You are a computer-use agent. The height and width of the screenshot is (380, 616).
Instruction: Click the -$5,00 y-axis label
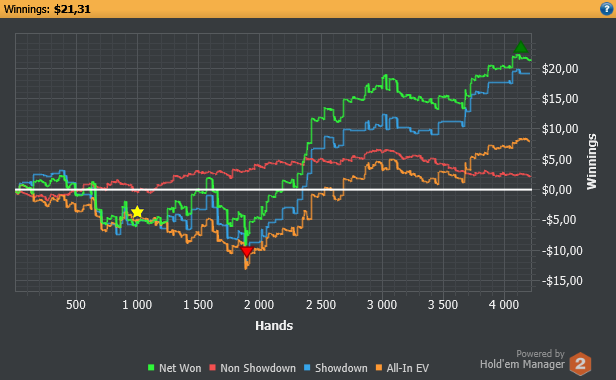(x=559, y=220)
